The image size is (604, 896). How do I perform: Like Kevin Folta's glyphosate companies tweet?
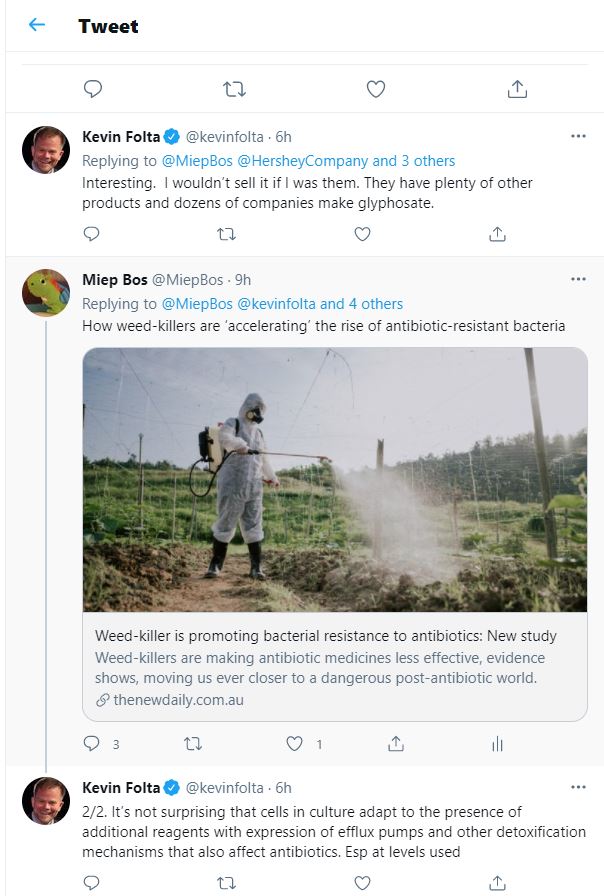[x=362, y=234]
